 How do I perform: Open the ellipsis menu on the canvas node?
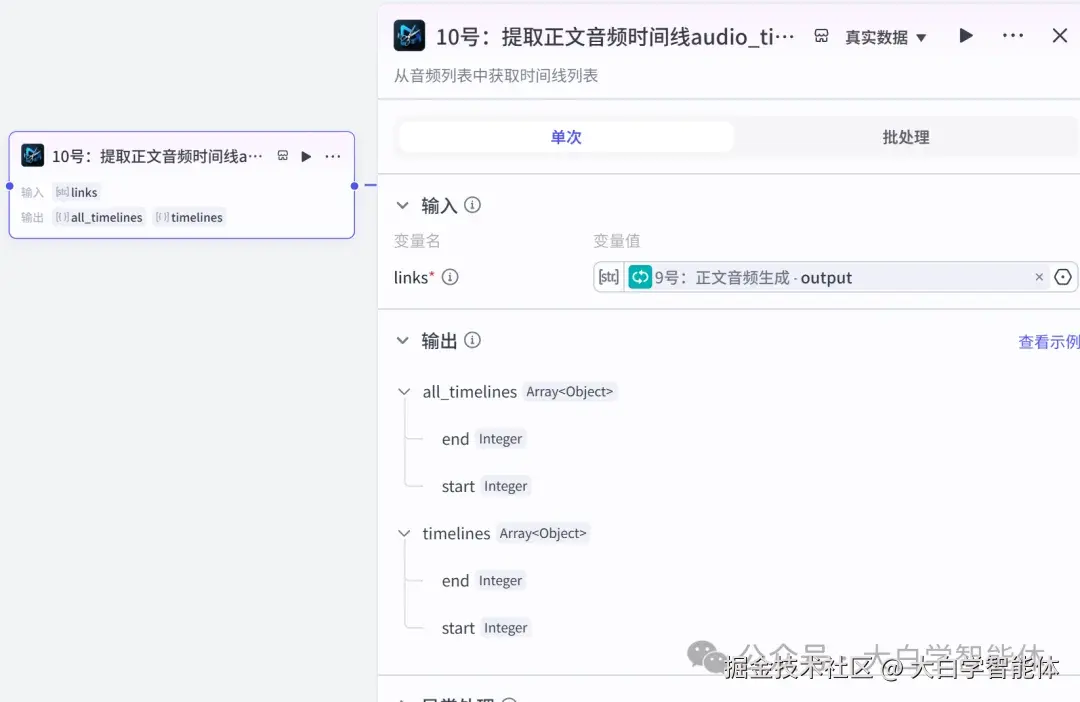point(332,156)
